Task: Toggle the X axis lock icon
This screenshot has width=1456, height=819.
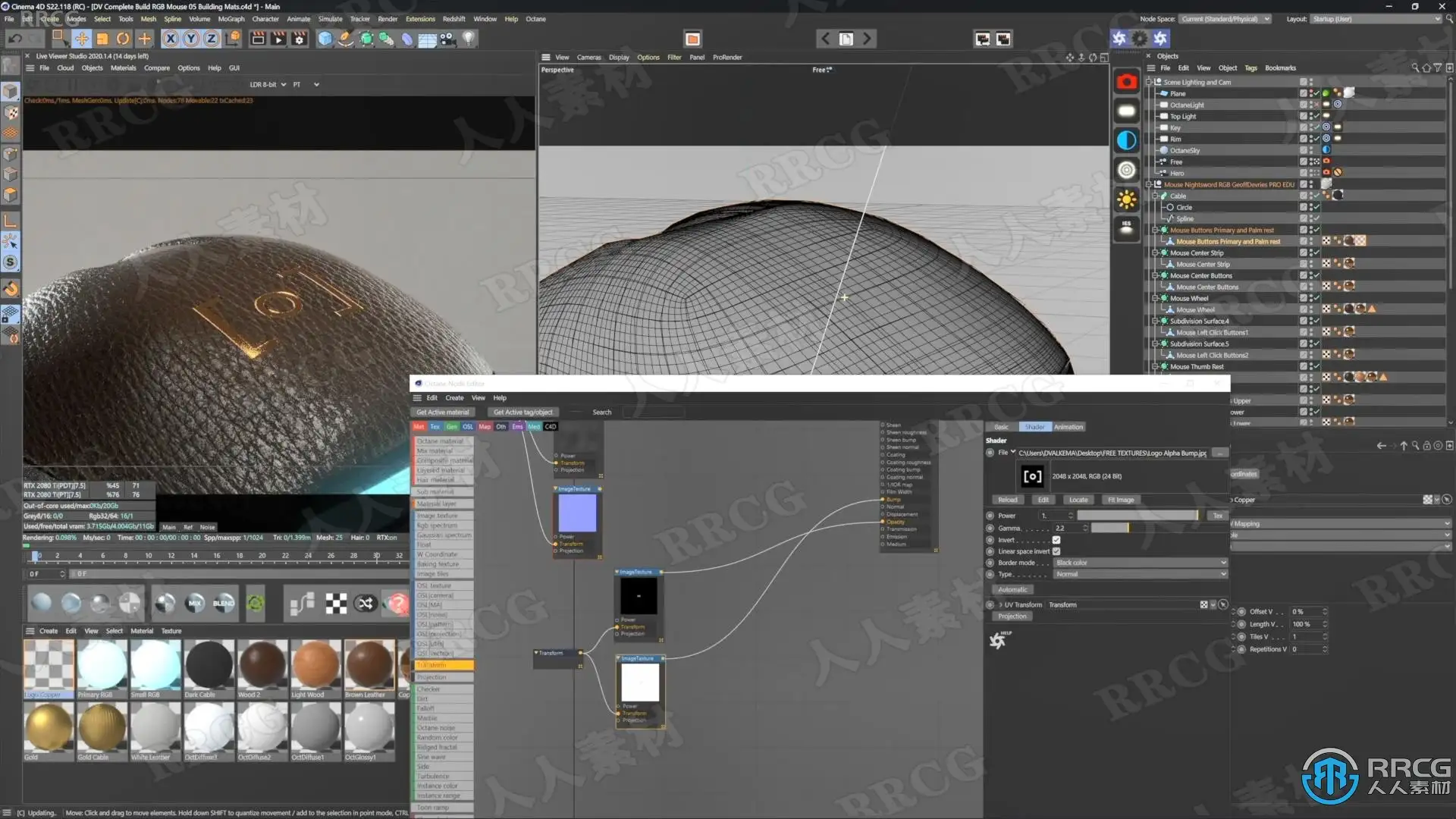Action: [x=171, y=39]
